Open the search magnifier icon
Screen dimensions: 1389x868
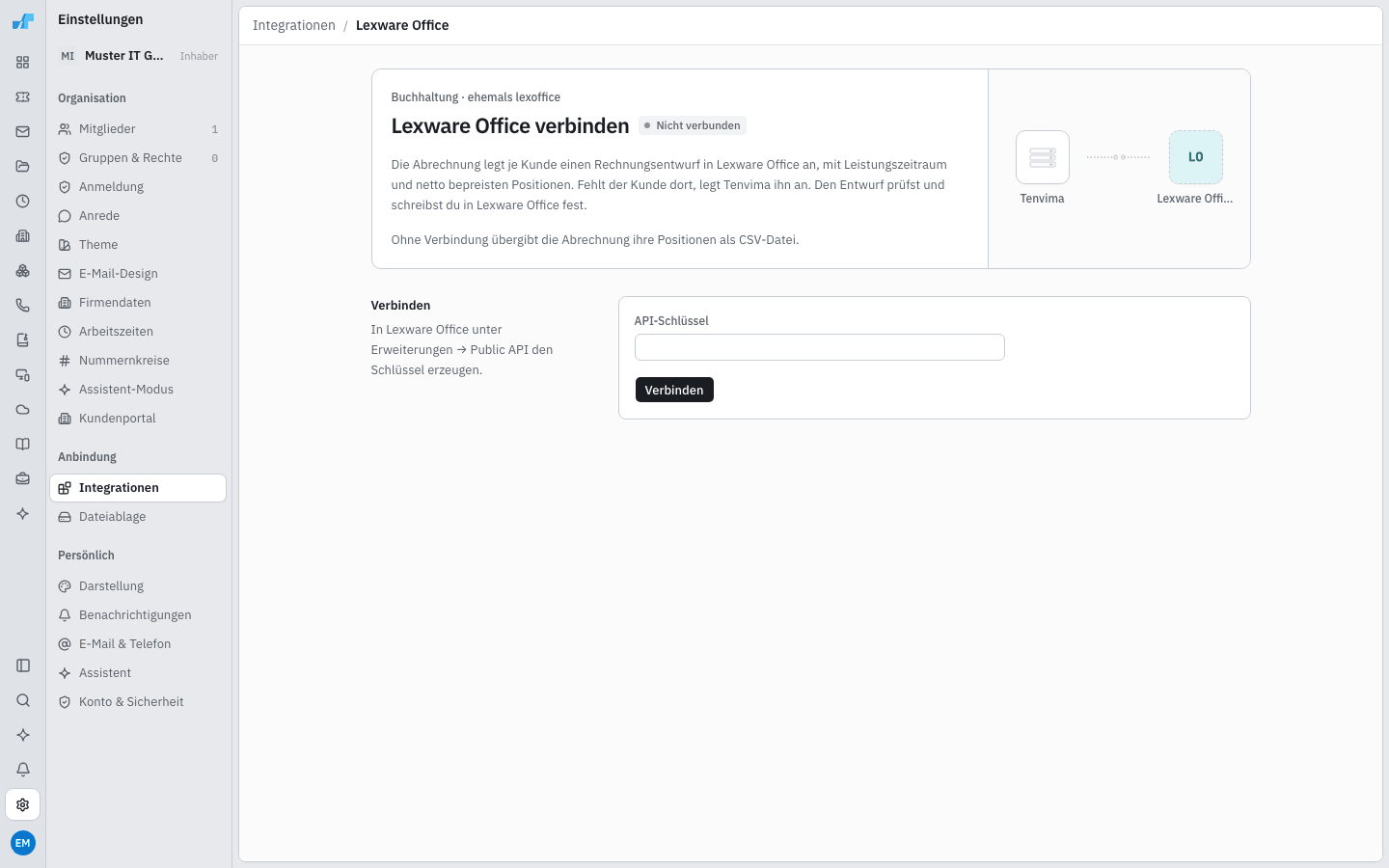click(23, 700)
